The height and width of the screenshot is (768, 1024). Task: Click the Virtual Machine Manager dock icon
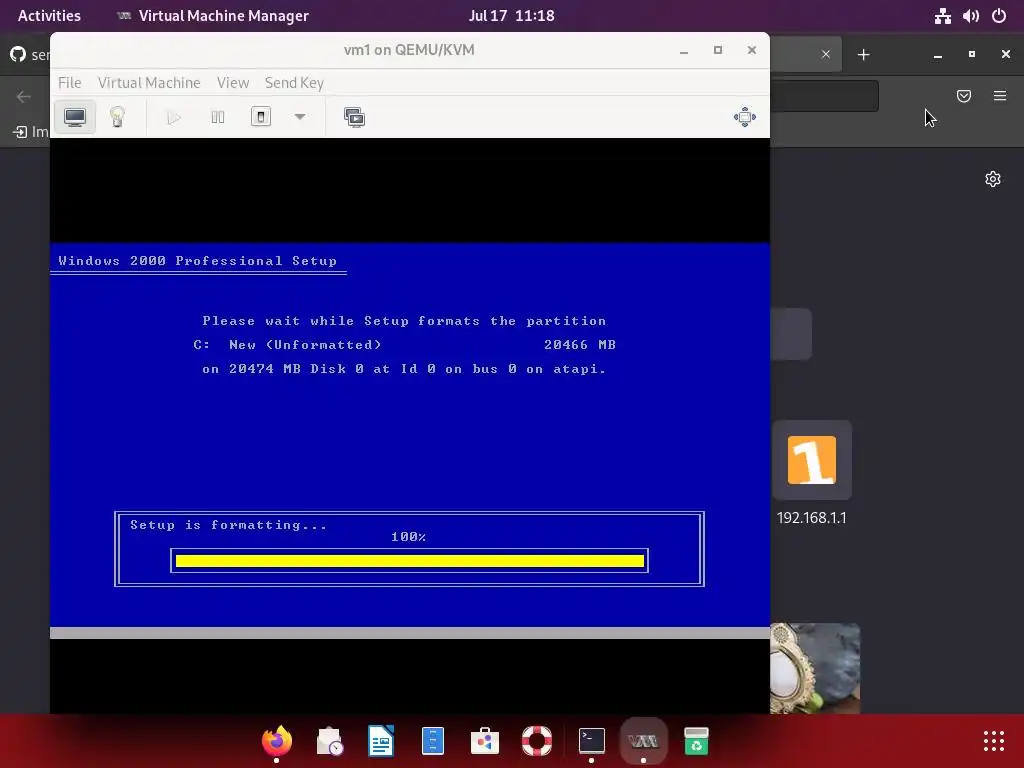(643, 741)
